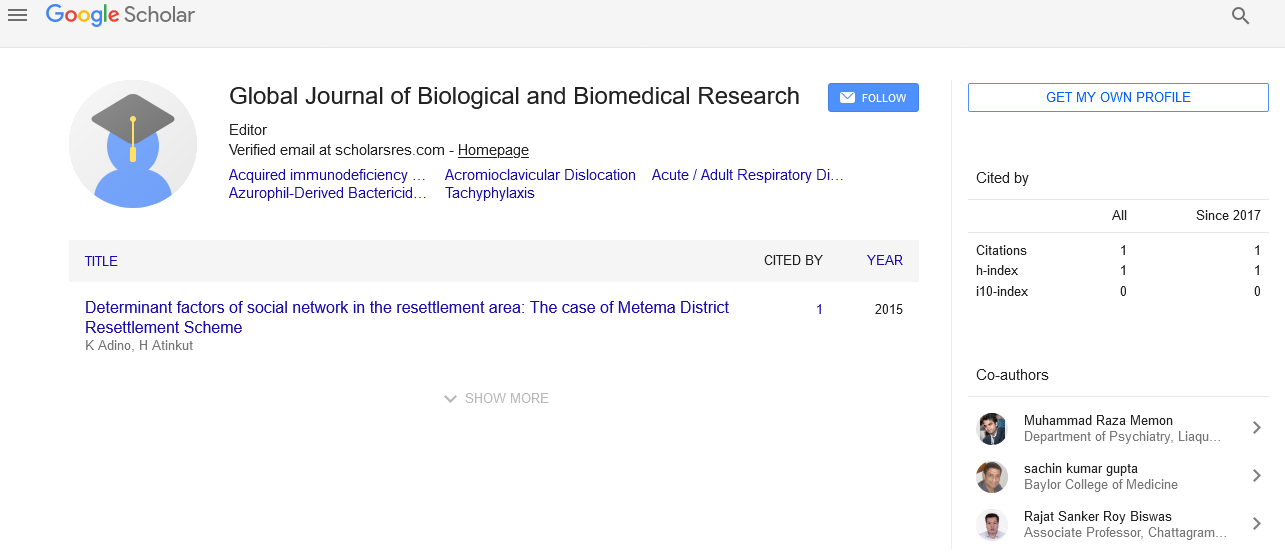Click the 2015 year value
The height and width of the screenshot is (555, 1285).
tap(889, 310)
